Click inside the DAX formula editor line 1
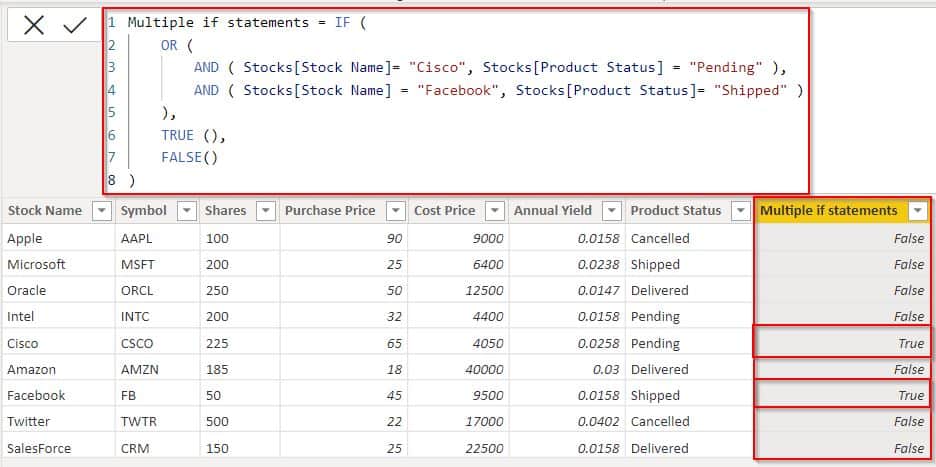936x467 pixels. click(x=246, y=23)
